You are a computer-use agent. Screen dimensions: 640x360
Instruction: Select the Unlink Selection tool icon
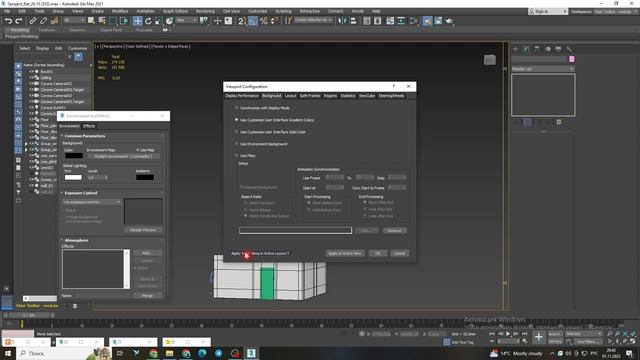(43, 21)
